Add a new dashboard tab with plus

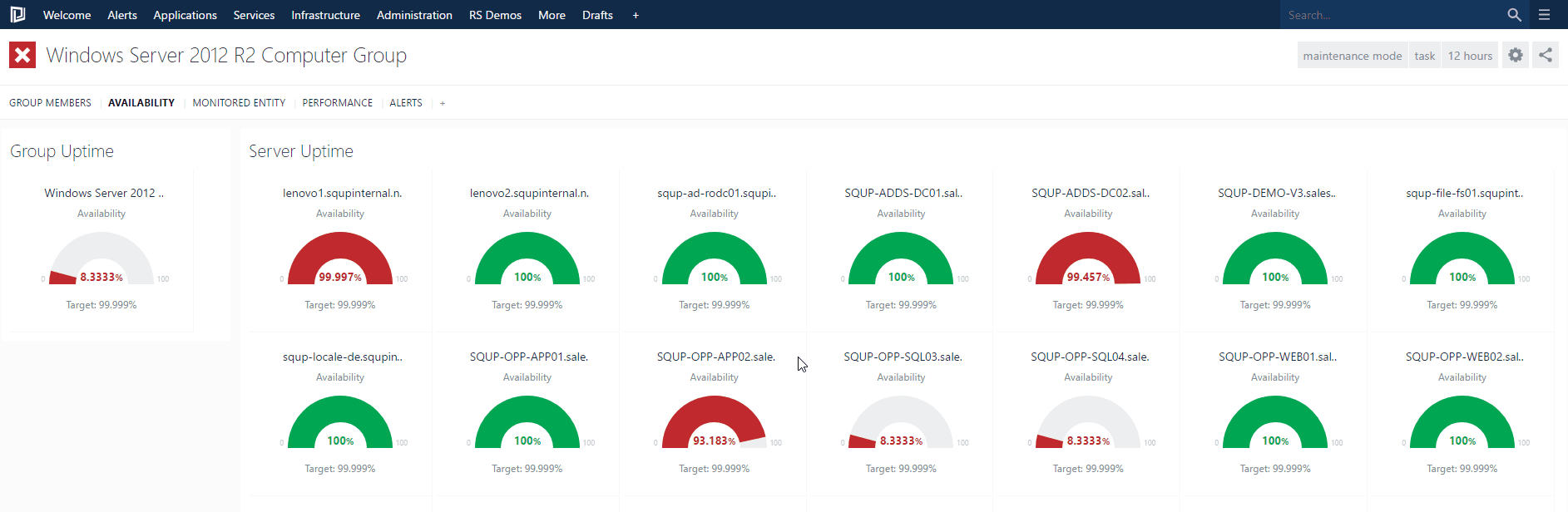pos(443,103)
